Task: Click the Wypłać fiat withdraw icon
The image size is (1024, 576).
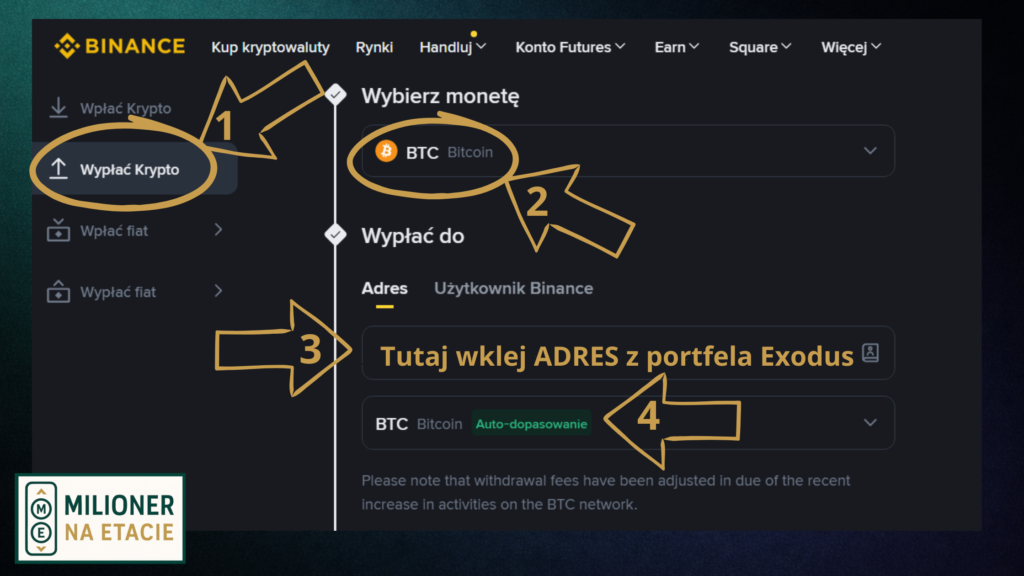Action: pos(59,292)
